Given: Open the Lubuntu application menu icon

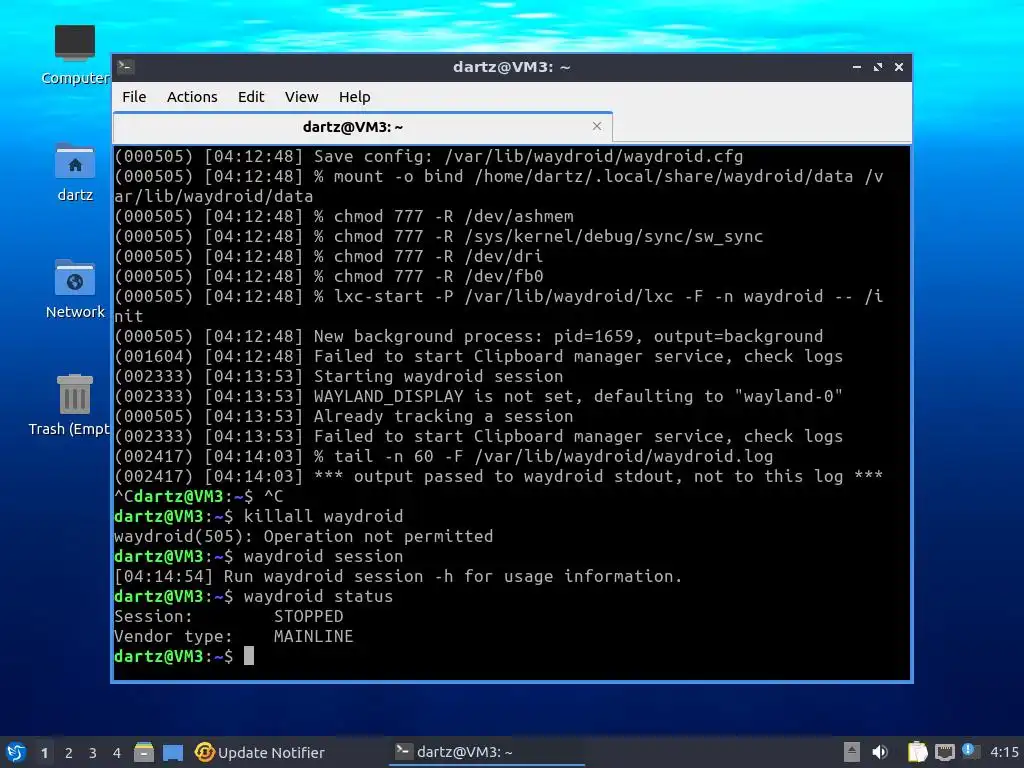Looking at the screenshot, I should pos(16,752).
